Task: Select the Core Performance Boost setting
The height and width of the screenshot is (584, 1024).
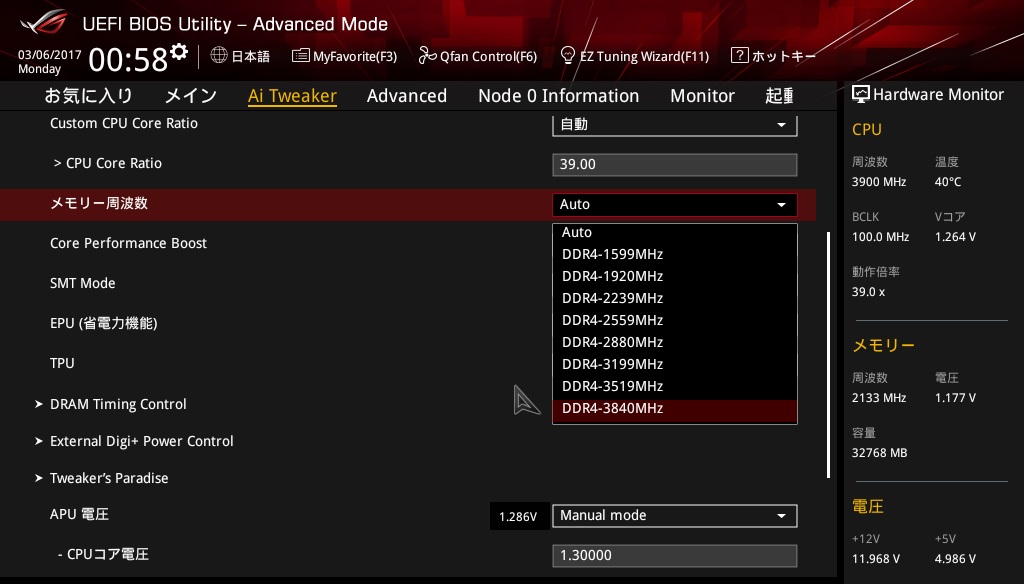Action: pos(129,244)
